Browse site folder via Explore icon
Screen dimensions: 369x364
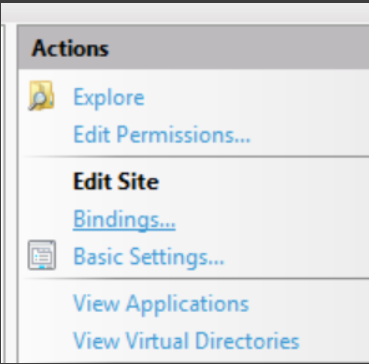(41, 96)
